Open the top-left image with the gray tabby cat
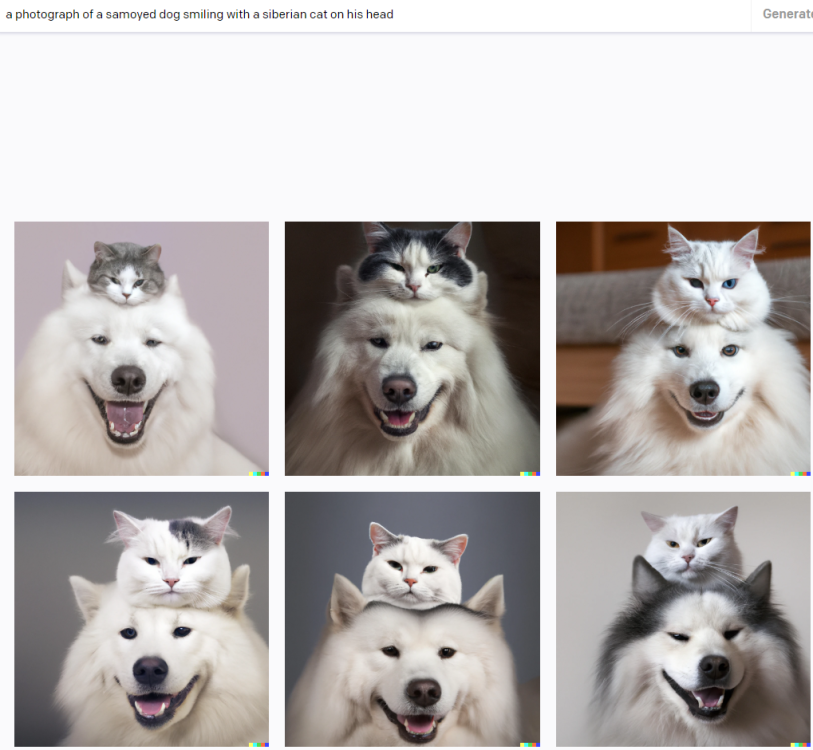 click(140, 347)
